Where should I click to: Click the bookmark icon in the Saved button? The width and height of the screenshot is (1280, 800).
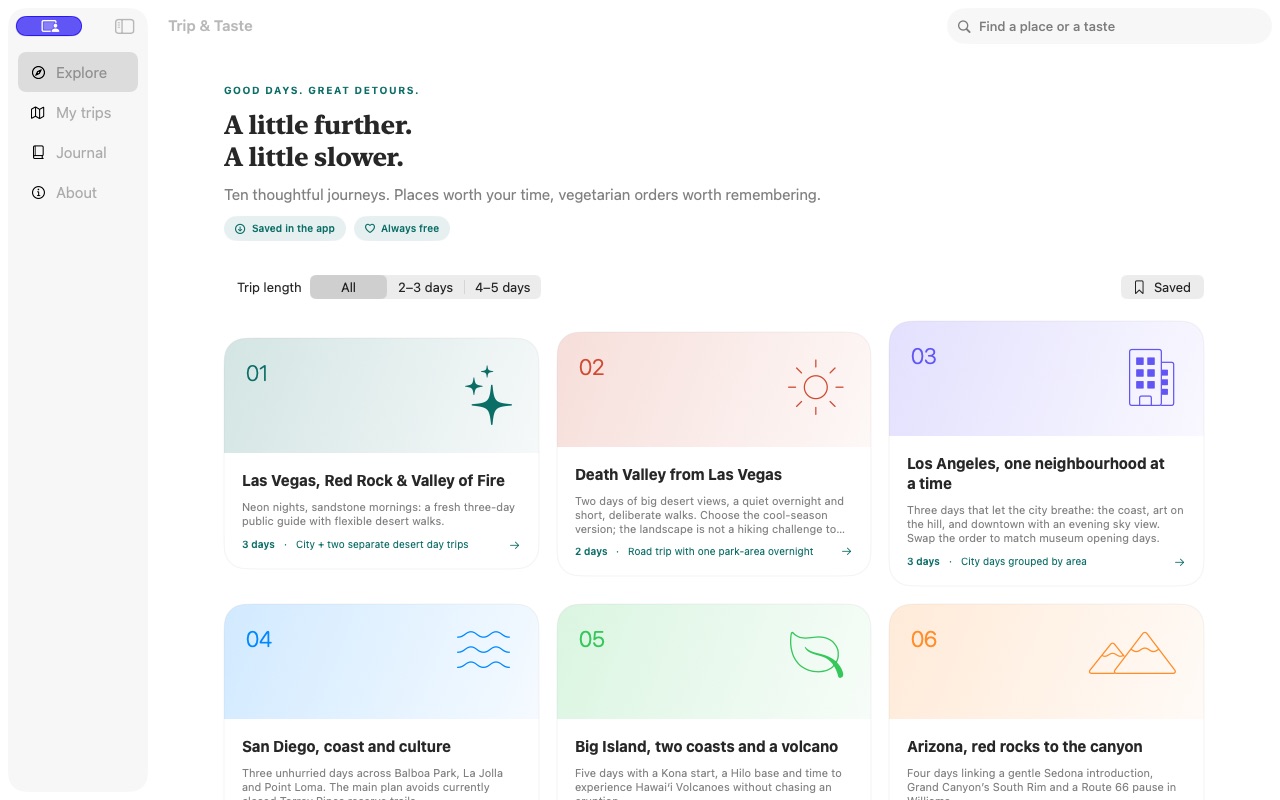pyautogui.click(x=1139, y=287)
